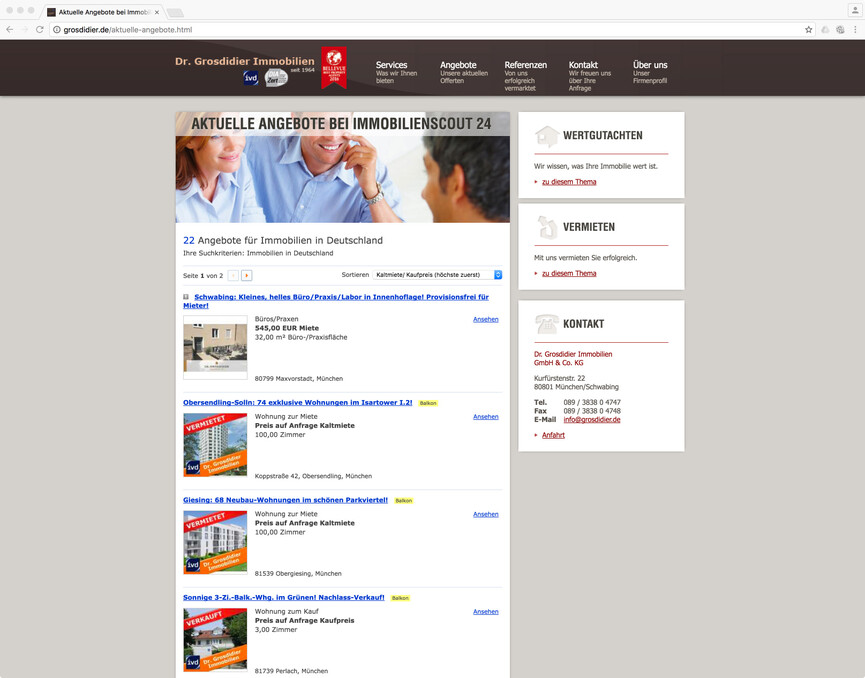Click the Obersendling Isartower listing thumbnail
The height and width of the screenshot is (678, 865).
click(x=215, y=445)
